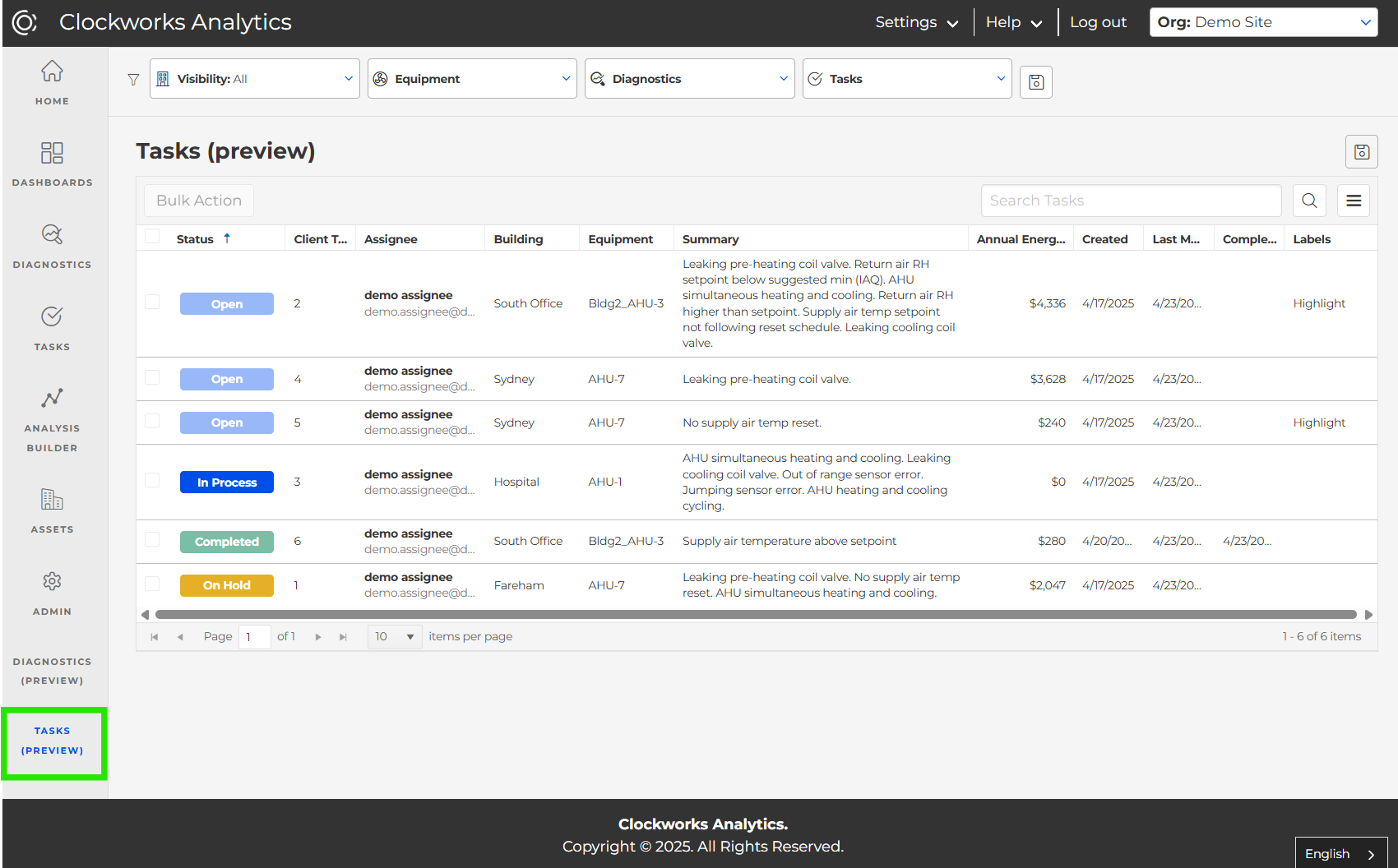Go to the previous page arrow

[180, 637]
